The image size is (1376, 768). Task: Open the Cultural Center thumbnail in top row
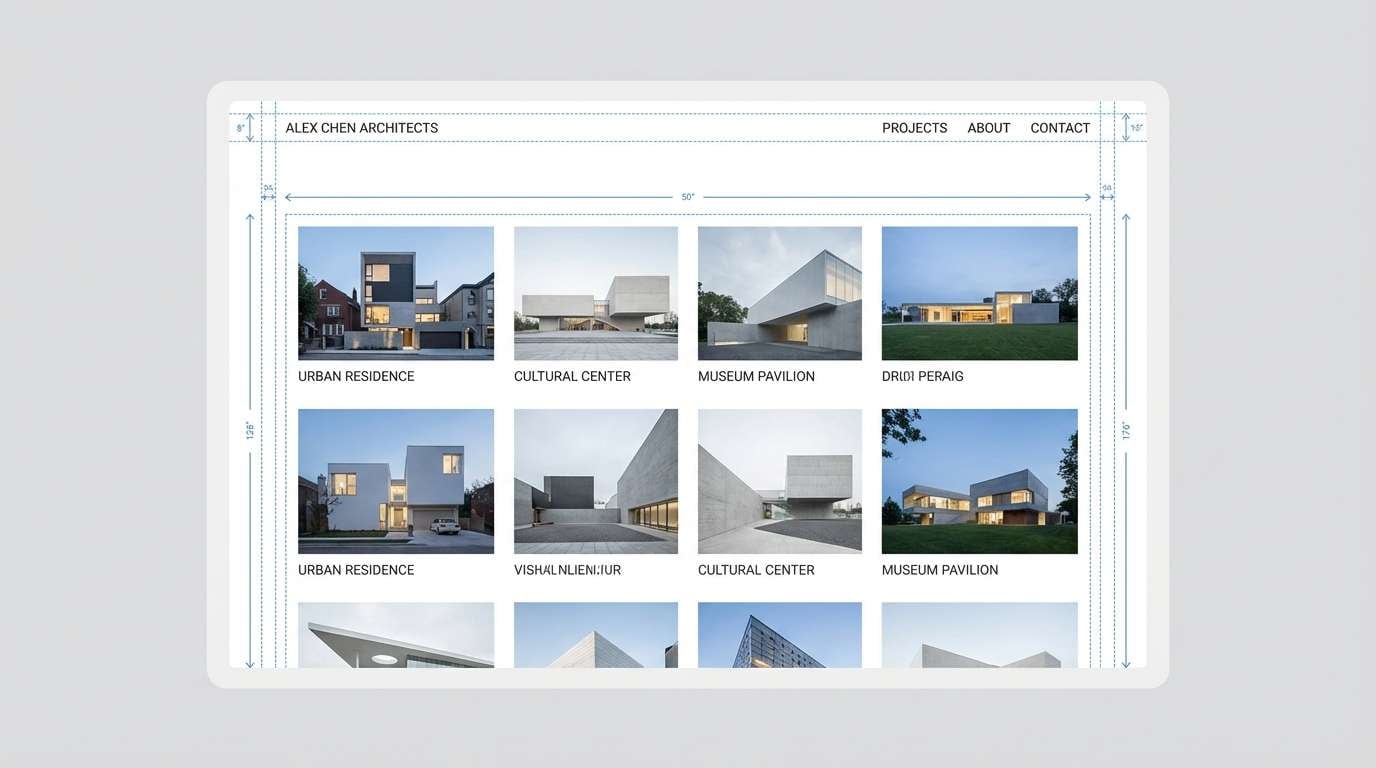pos(596,292)
